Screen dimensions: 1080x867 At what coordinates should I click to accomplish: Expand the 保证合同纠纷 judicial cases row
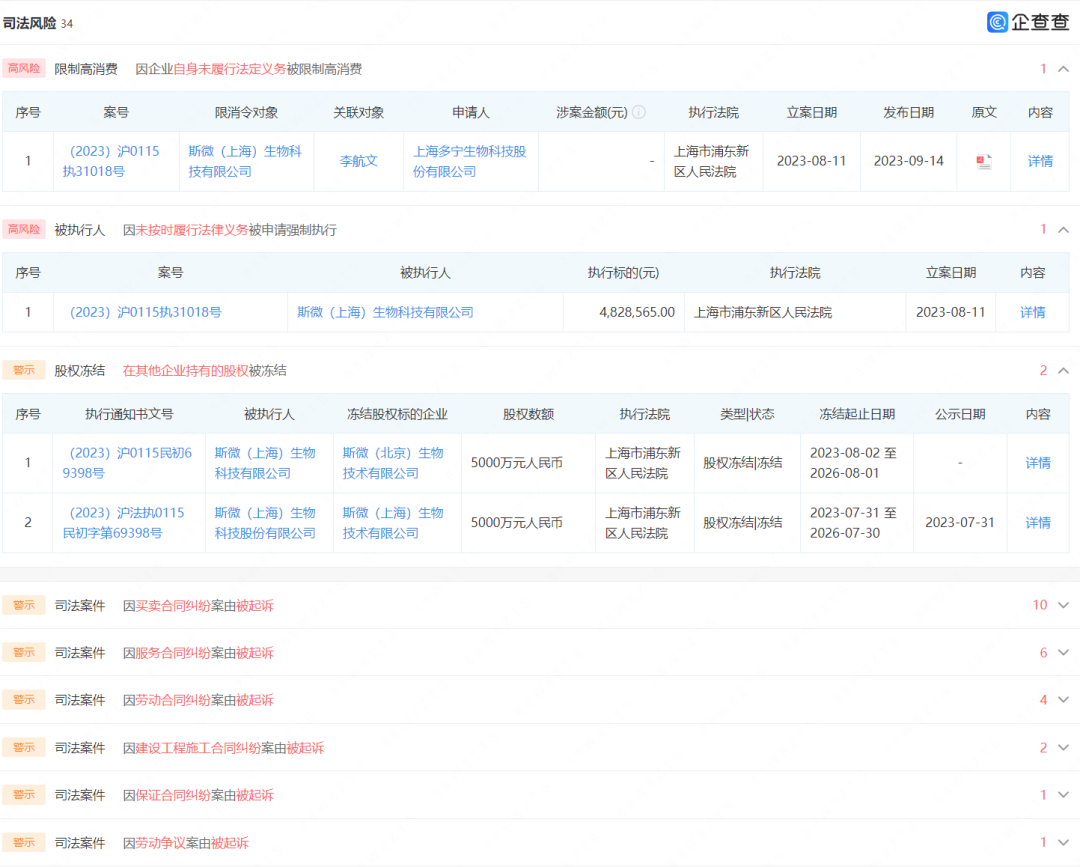[x=1062, y=795]
